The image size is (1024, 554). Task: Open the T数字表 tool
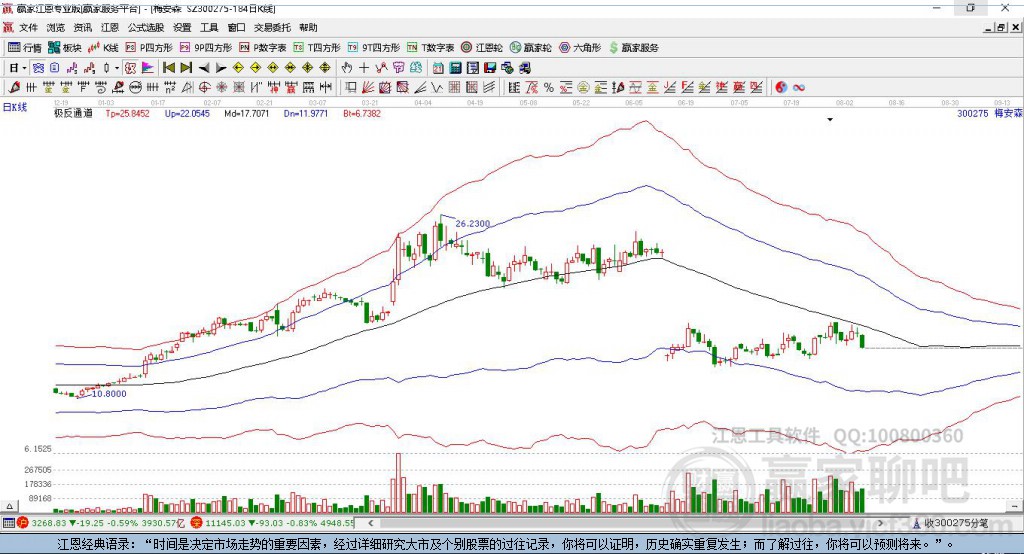(430, 48)
